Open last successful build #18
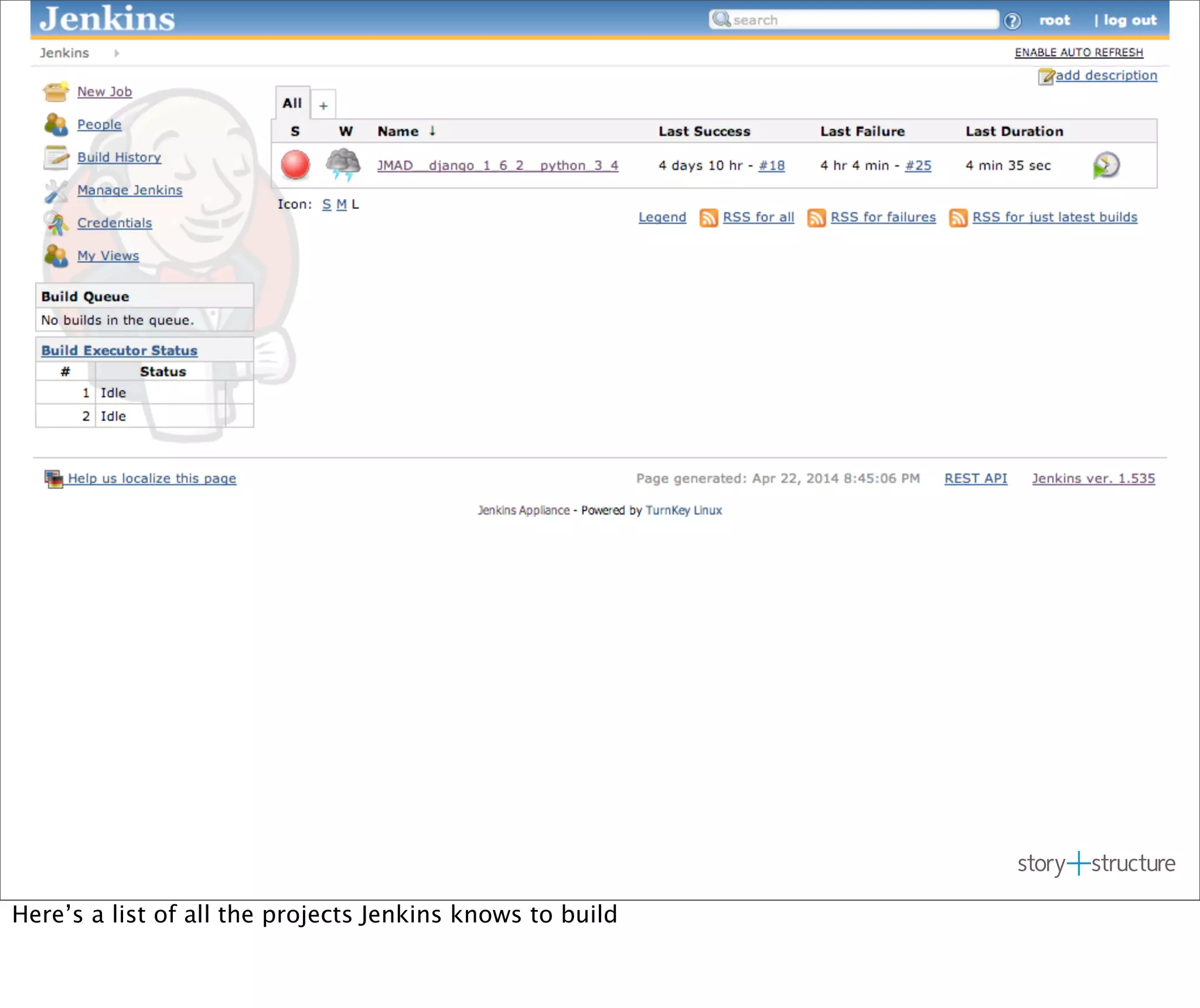Viewport: 1200px width, 1008px height. (x=772, y=166)
